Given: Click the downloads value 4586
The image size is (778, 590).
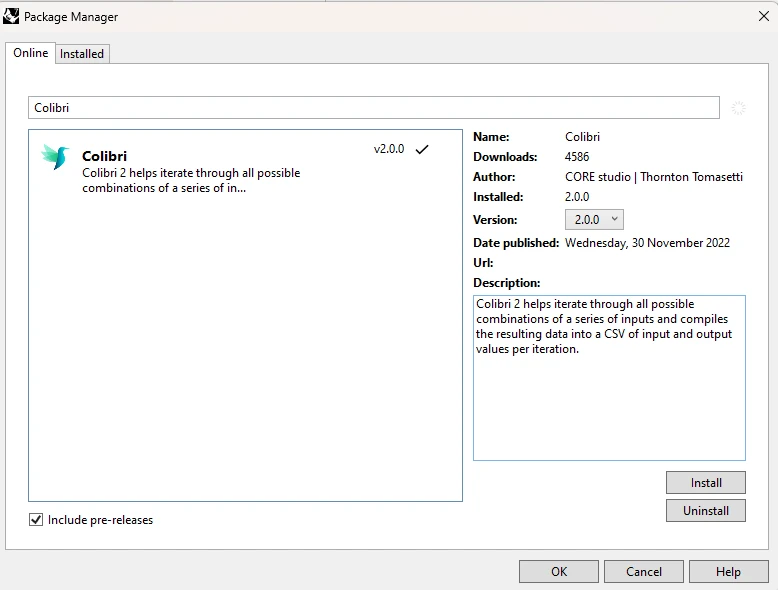Looking at the screenshot, I should tap(577, 157).
